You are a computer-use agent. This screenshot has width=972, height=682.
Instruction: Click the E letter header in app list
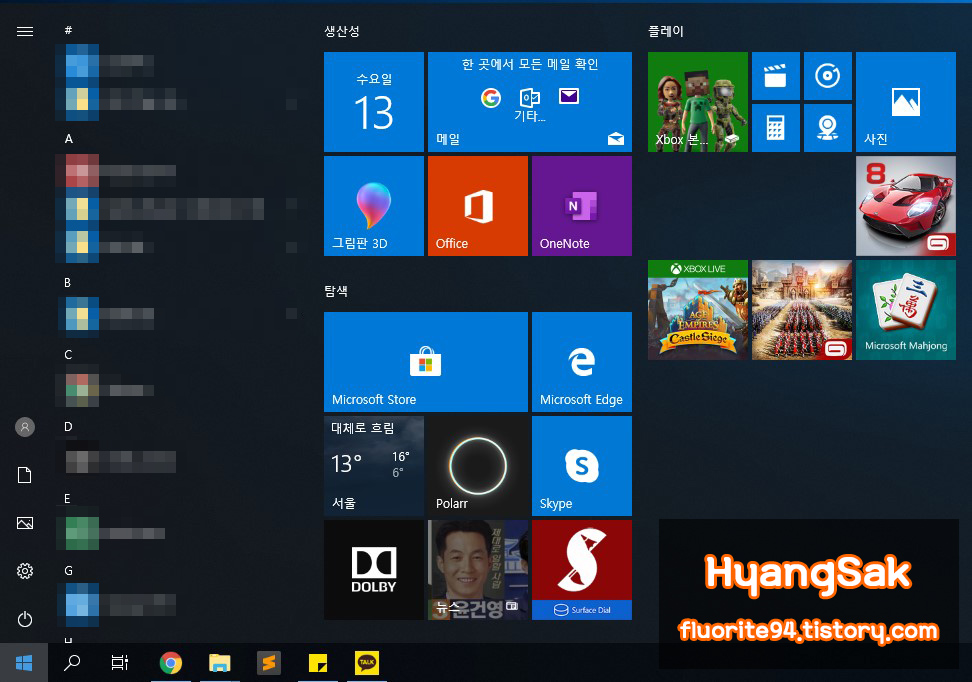point(67,498)
